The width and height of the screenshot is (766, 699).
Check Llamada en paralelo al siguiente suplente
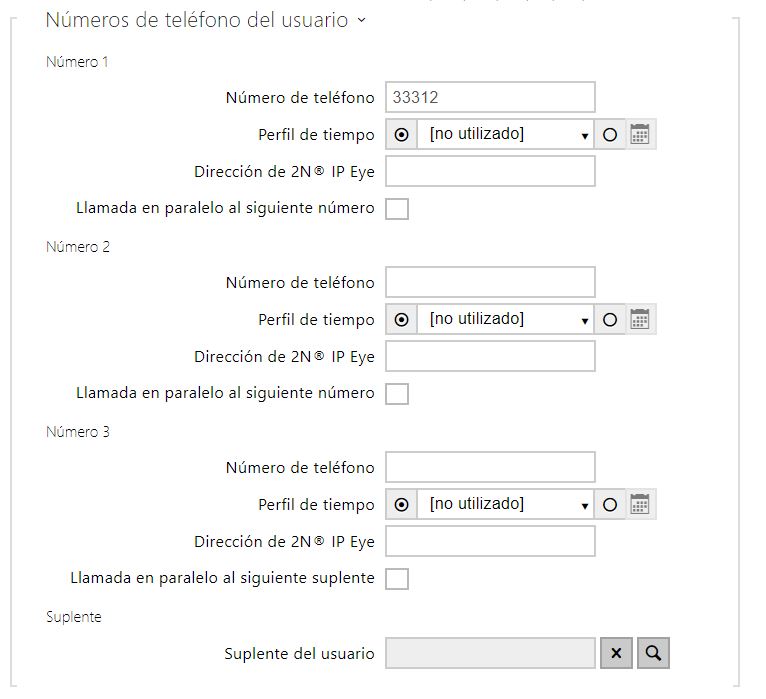click(397, 579)
